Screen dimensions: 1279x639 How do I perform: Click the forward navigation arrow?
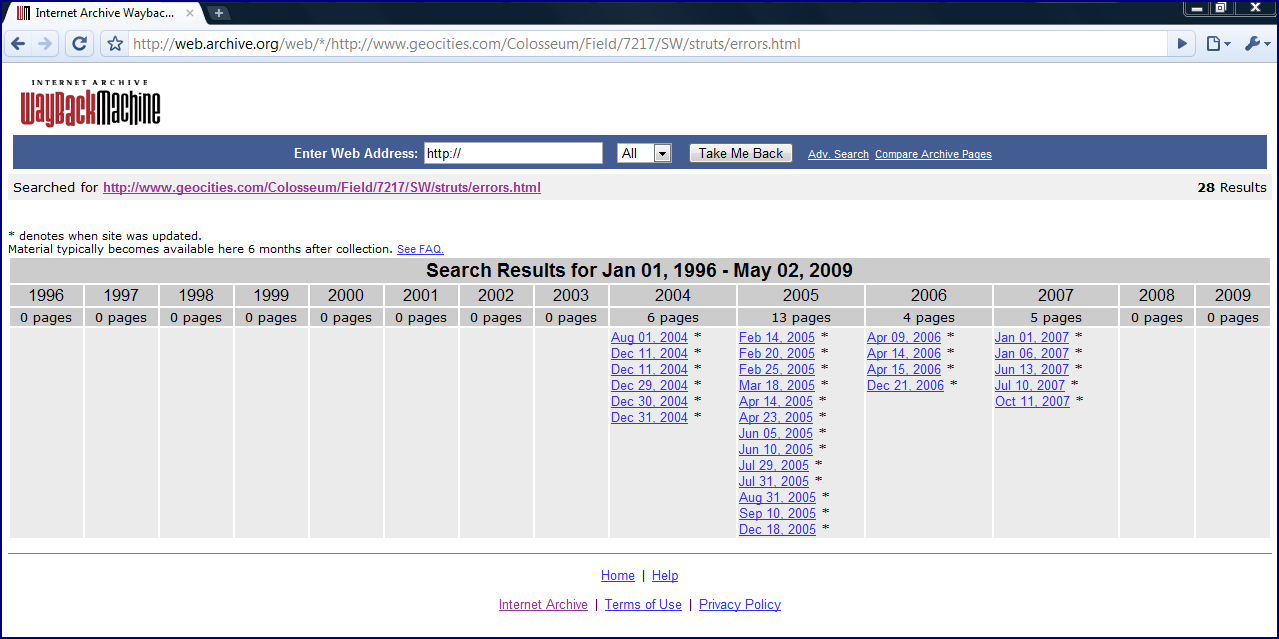pos(47,43)
